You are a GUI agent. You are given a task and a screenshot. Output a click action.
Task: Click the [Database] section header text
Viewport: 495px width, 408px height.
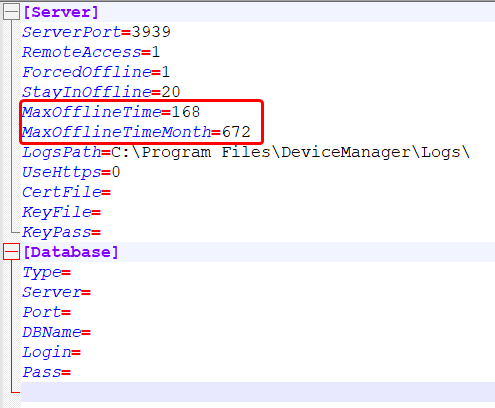pos(71,252)
